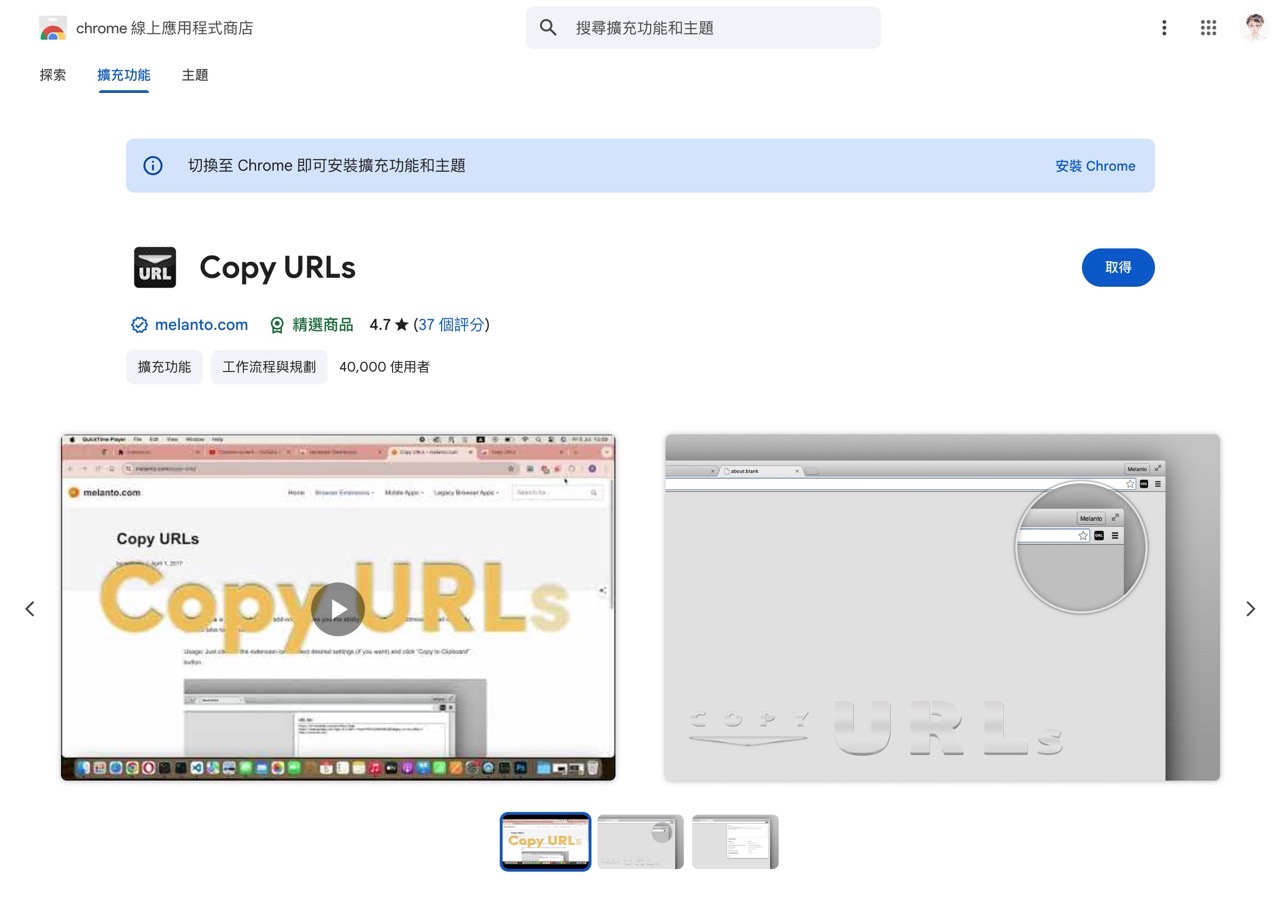Open the melanto.com publisher link
The height and width of the screenshot is (906, 1280).
(201, 325)
